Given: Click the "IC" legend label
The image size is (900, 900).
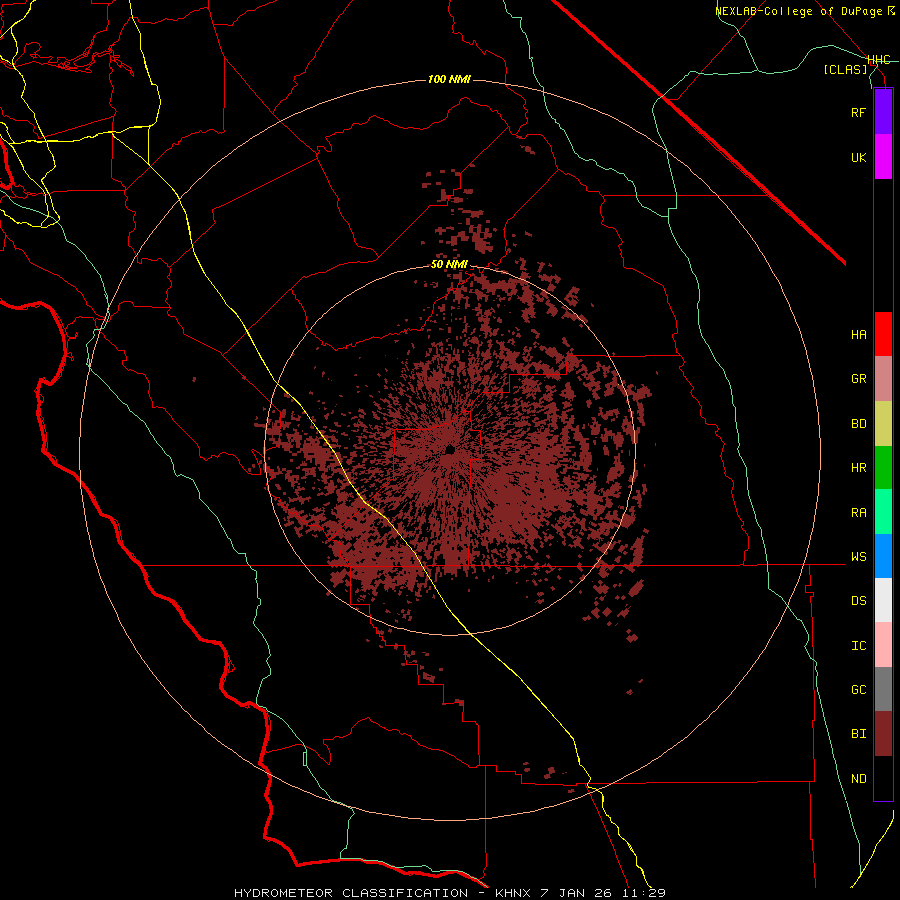Looking at the screenshot, I should click(x=858, y=645).
